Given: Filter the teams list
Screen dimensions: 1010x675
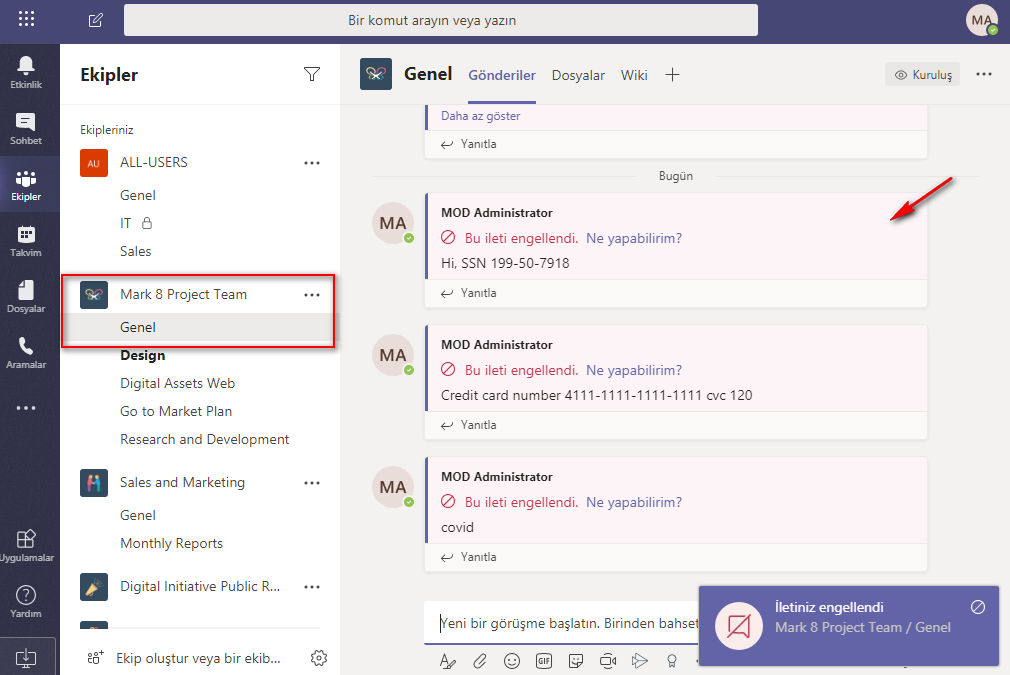Looking at the screenshot, I should (312, 75).
